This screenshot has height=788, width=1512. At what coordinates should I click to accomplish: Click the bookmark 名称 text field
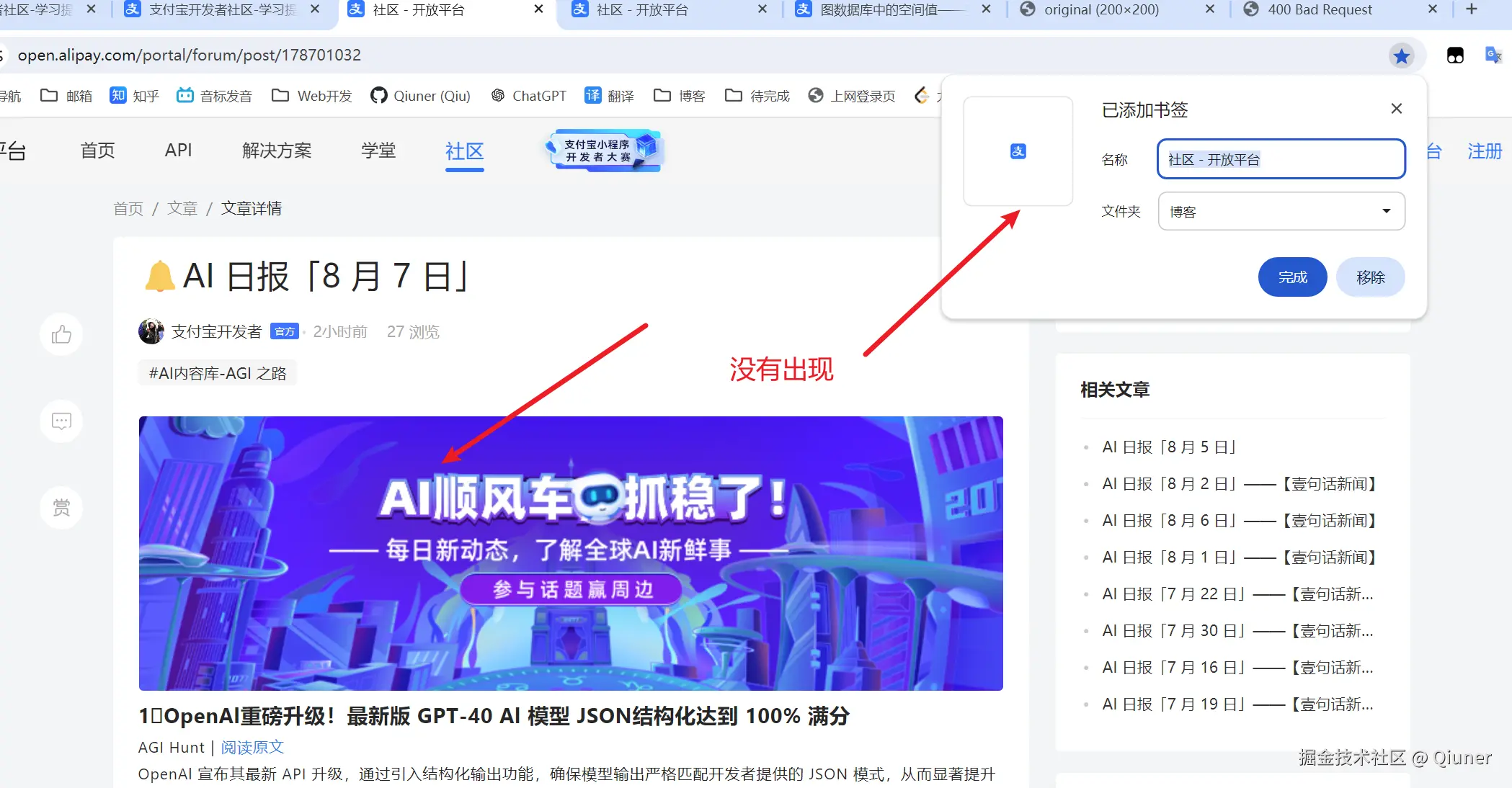1281,159
